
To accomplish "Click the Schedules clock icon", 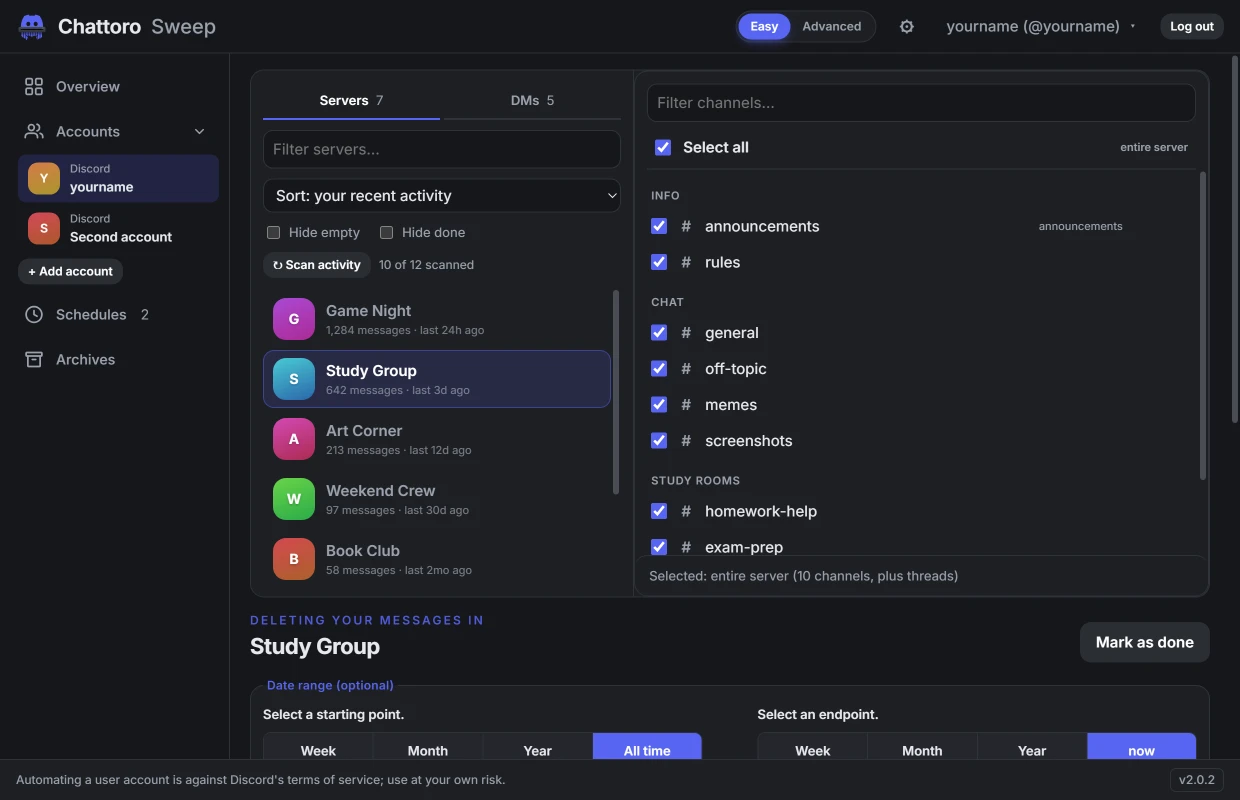I will pyautogui.click(x=34, y=315).
